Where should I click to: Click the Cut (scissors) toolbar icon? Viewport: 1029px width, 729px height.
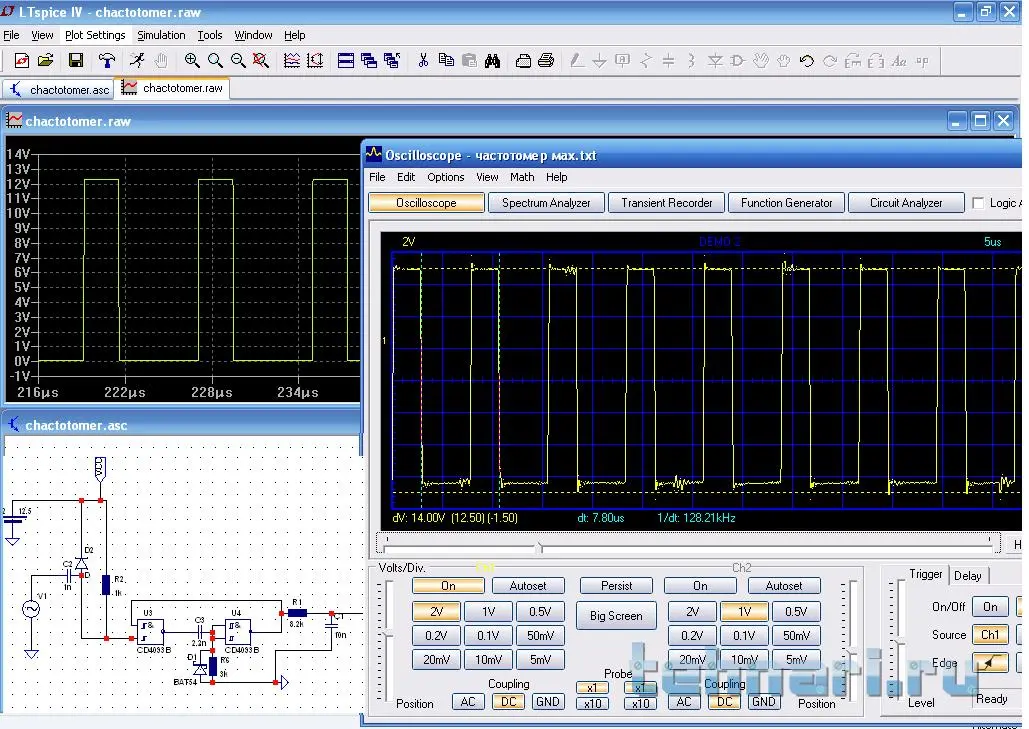click(423, 61)
